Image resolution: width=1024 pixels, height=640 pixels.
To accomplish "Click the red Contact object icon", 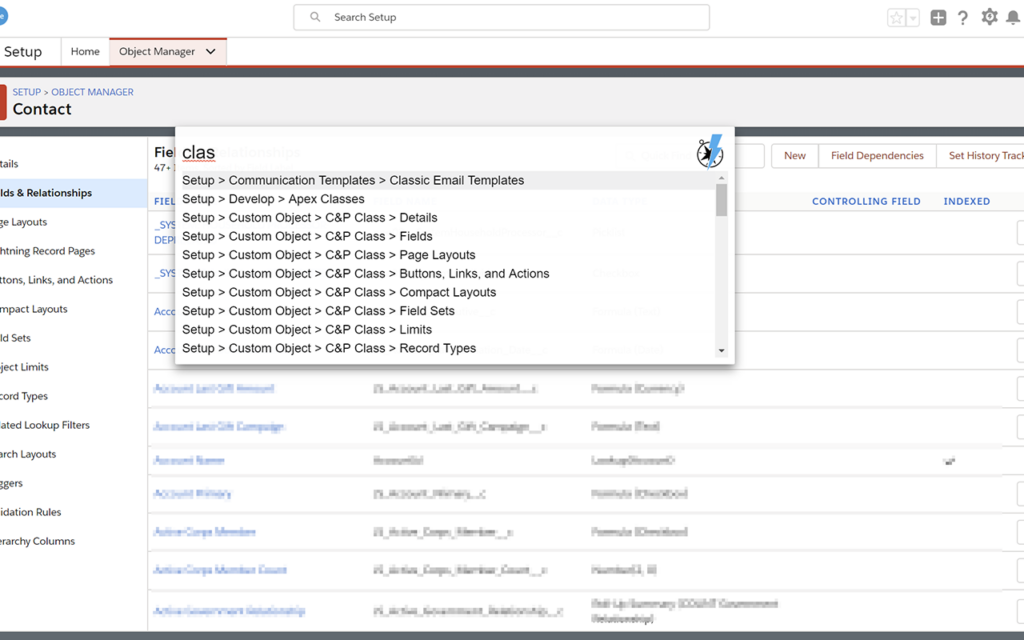I will [3, 101].
